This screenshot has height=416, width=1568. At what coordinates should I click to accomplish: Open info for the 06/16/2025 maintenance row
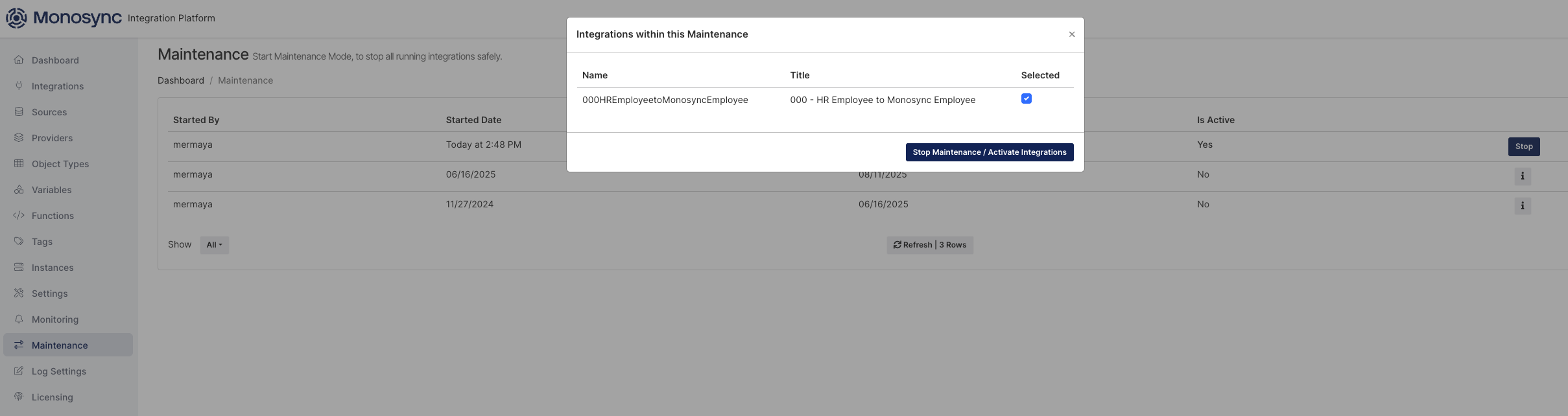[1522, 176]
